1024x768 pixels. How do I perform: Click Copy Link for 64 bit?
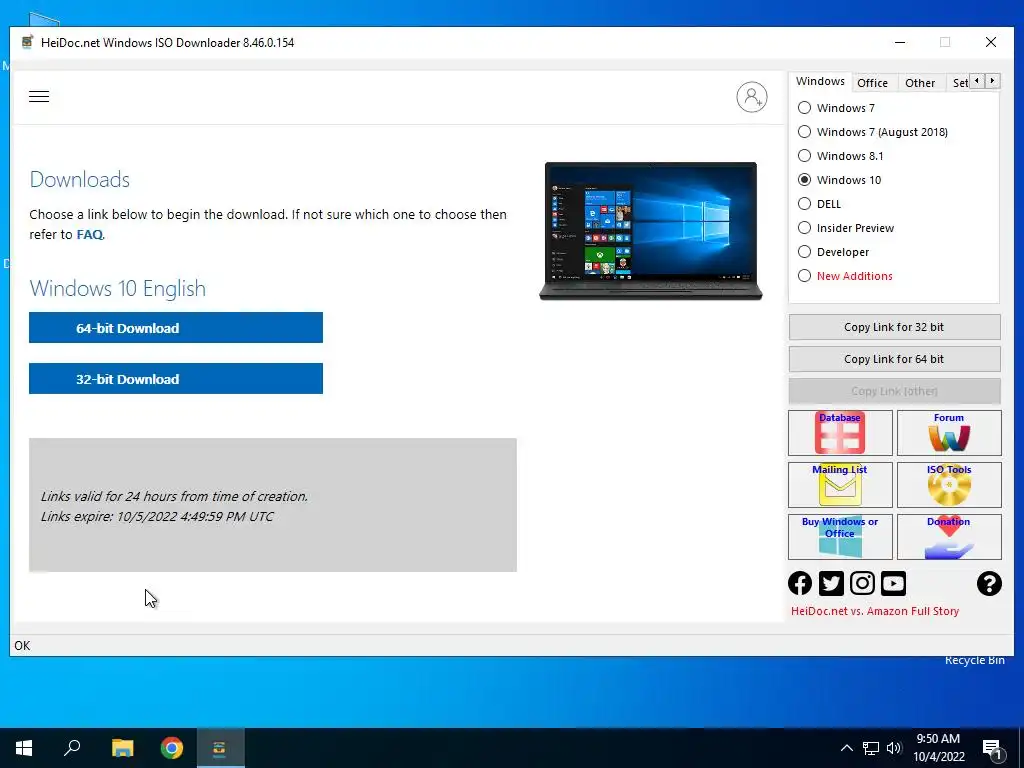894,359
